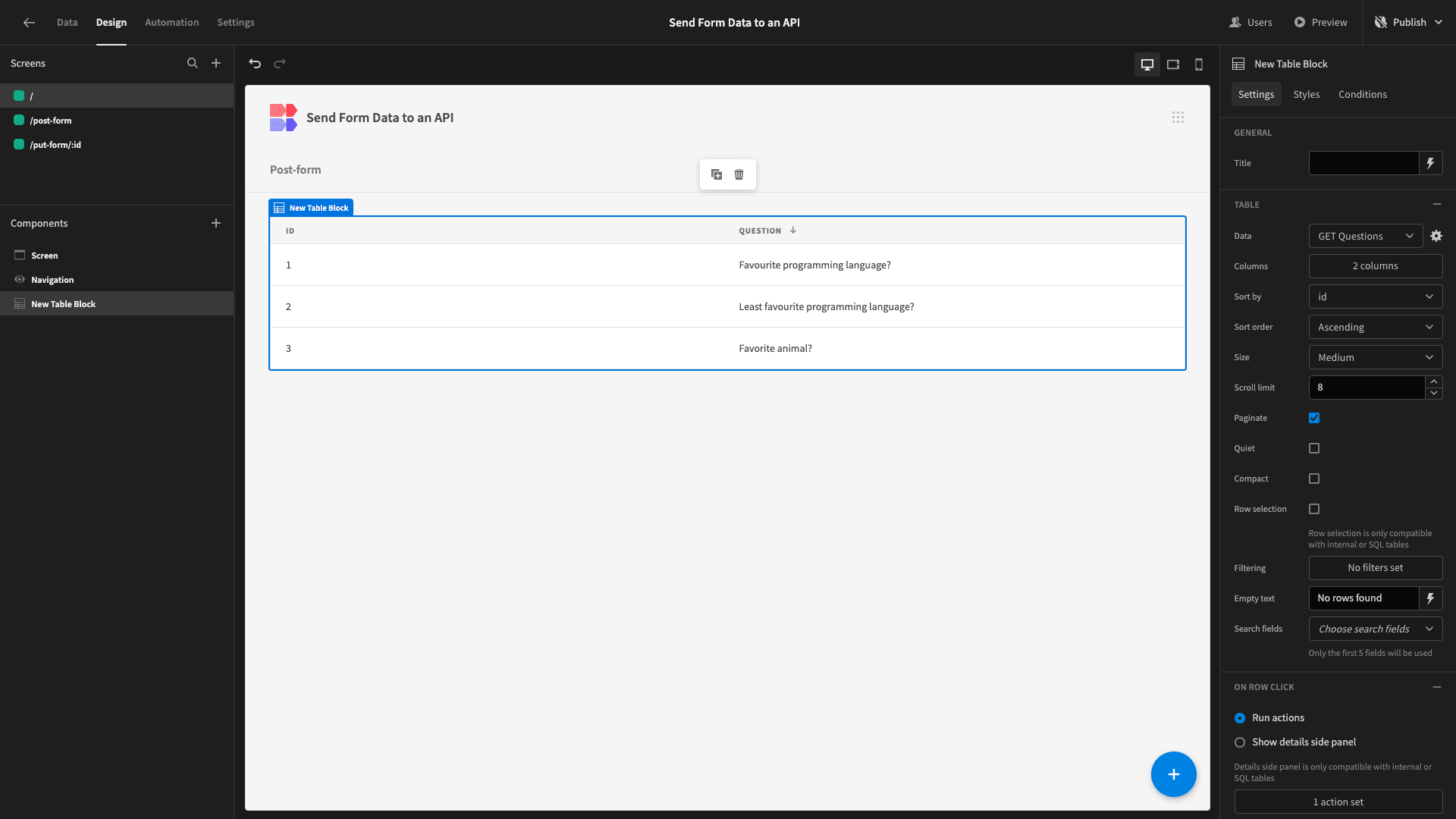Enable the Compact checkbox

coord(1314,479)
